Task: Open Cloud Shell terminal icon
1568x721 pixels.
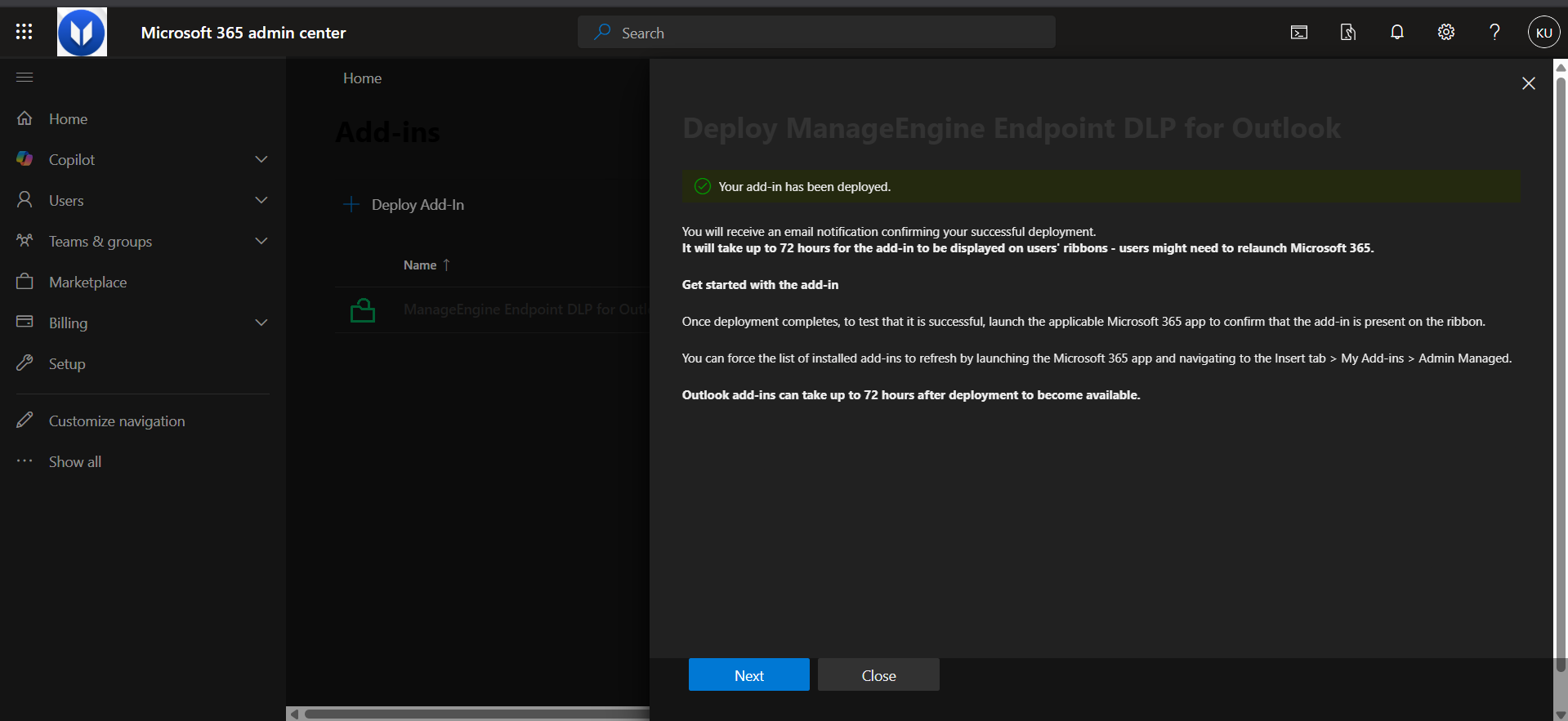Action: click(1299, 32)
